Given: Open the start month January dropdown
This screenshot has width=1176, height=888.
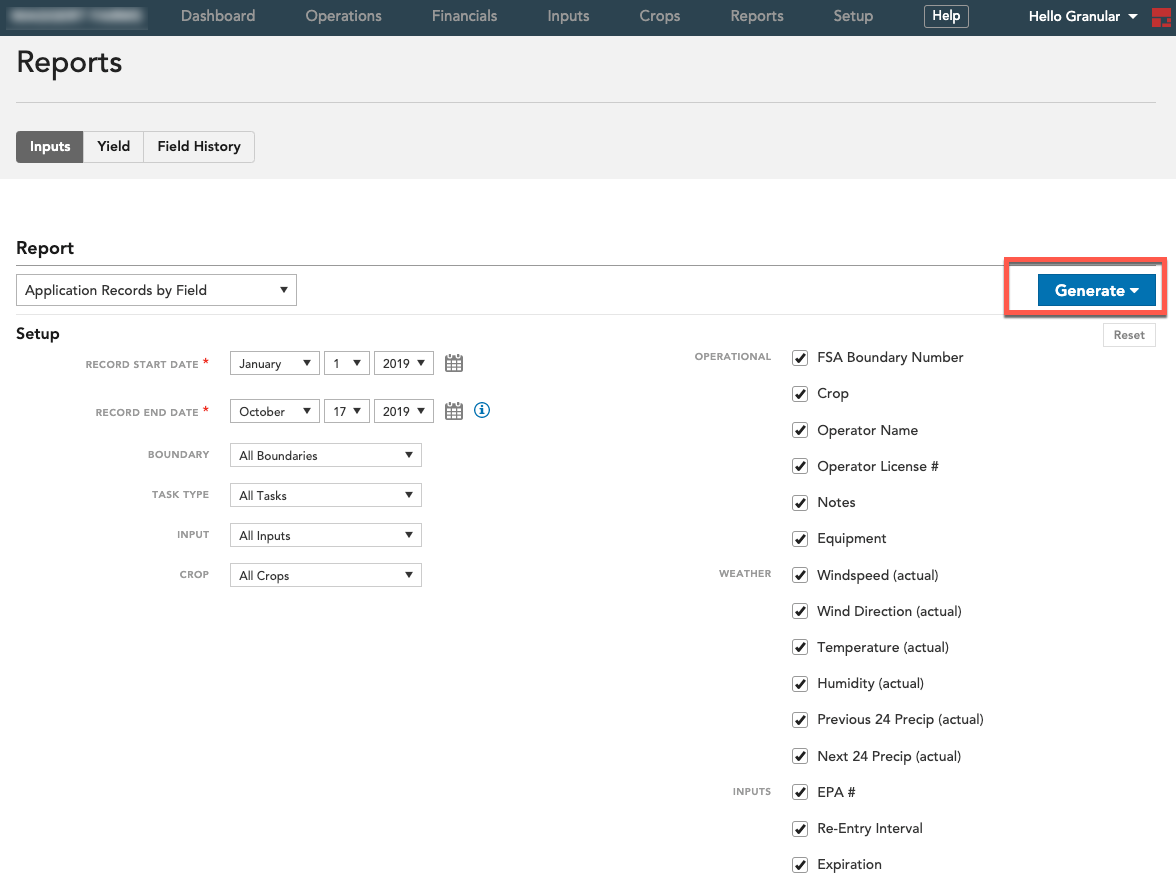Looking at the screenshot, I should [x=274, y=364].
